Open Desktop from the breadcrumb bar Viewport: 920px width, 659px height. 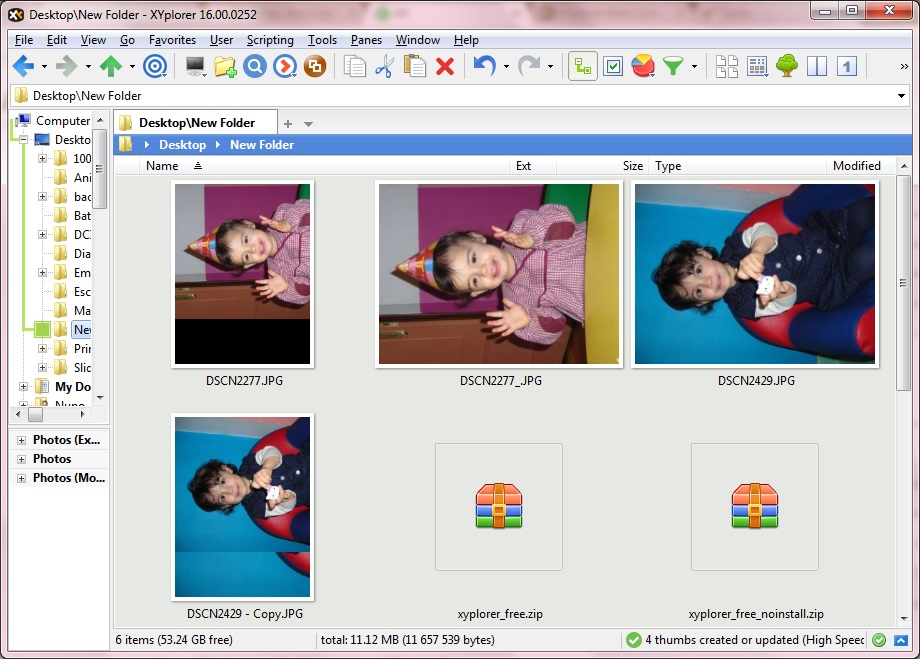pos(183,144)
